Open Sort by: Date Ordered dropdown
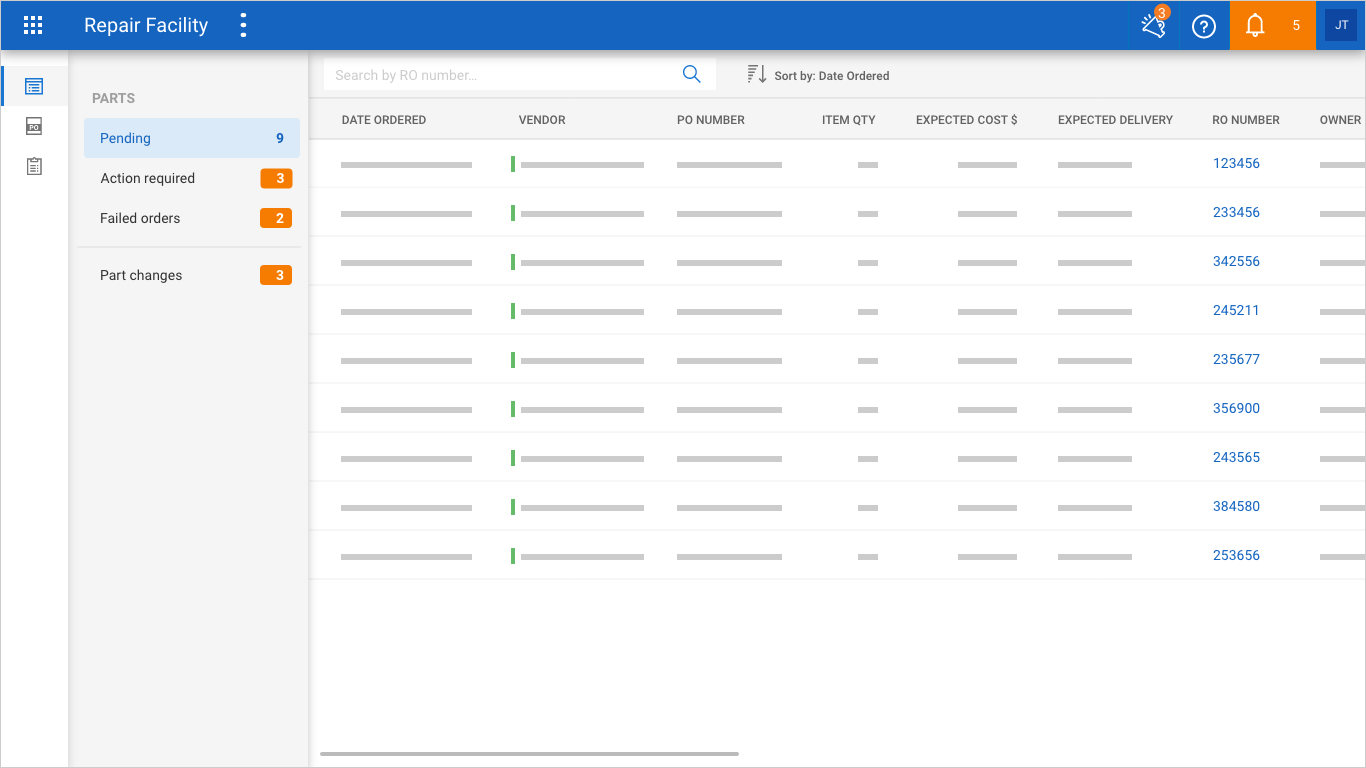Viewport: 1366px width, 768px height. 831,76
